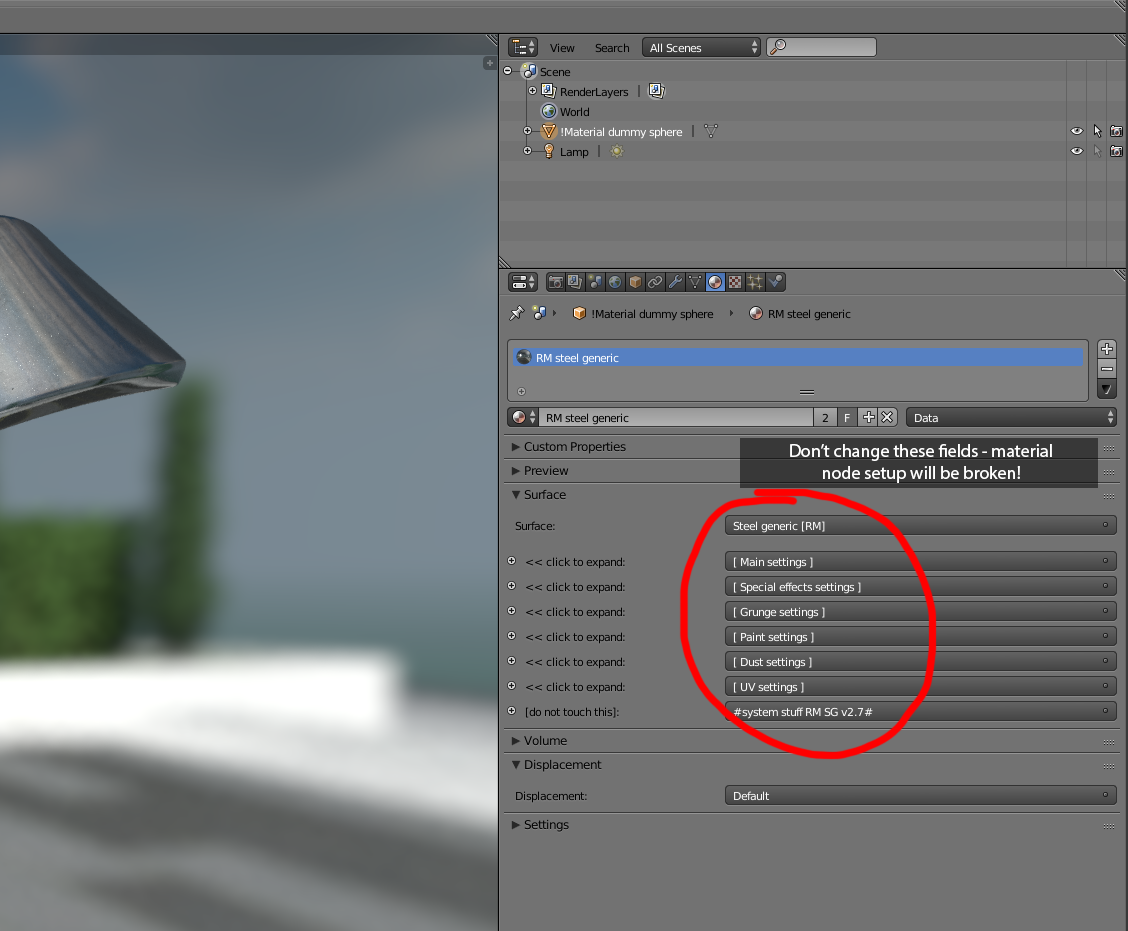Open Modifiers wrench icon tab
This screenshot has height=931, width=1128.
675,283
